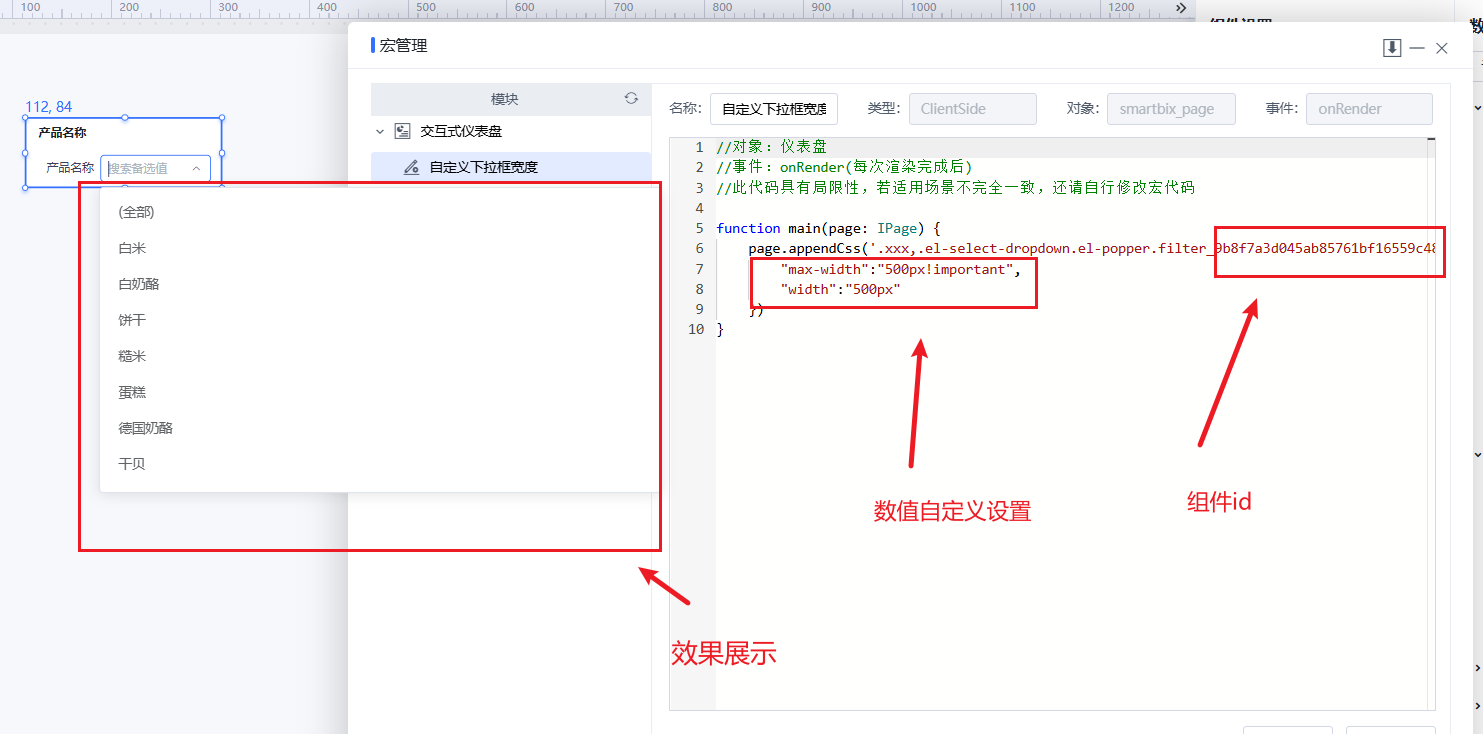Toggle the 搜索备选值 dropdown arrow
Viewport: 1483px width, 734px height.
click(x=196, y=168)
